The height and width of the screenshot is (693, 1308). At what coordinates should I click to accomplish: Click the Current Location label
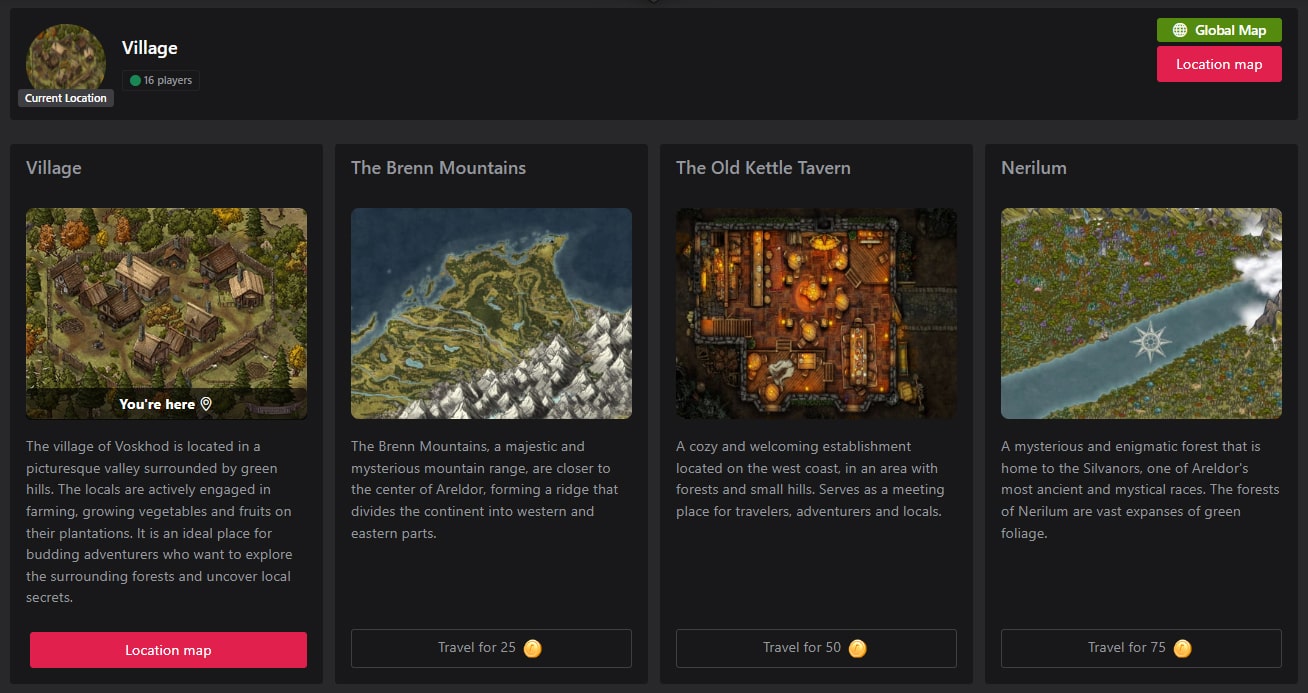[x=66, y=98]
